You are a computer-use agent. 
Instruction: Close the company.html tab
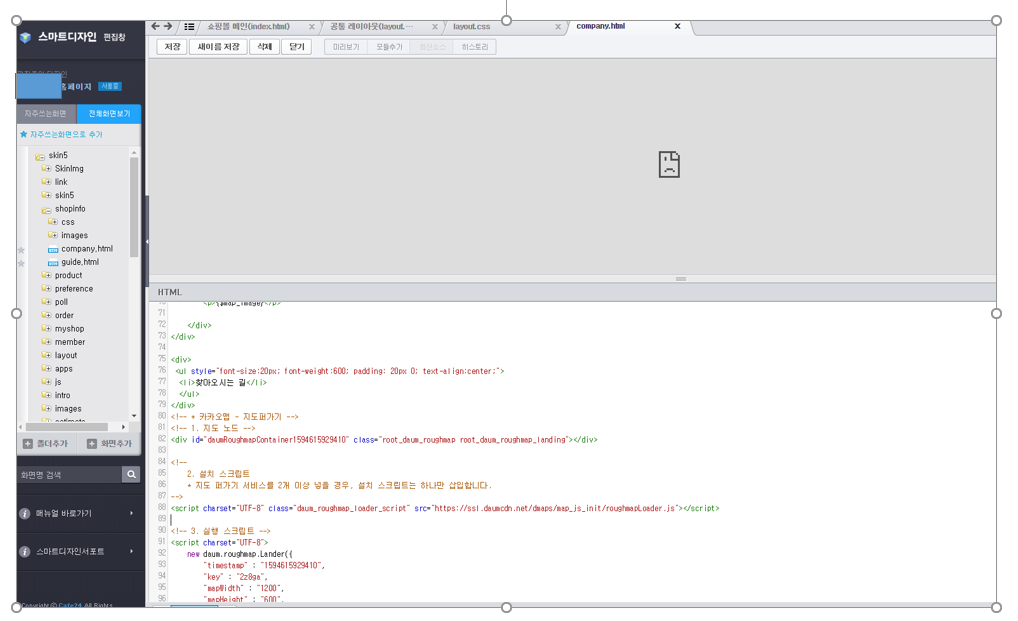tap(677, 27)
